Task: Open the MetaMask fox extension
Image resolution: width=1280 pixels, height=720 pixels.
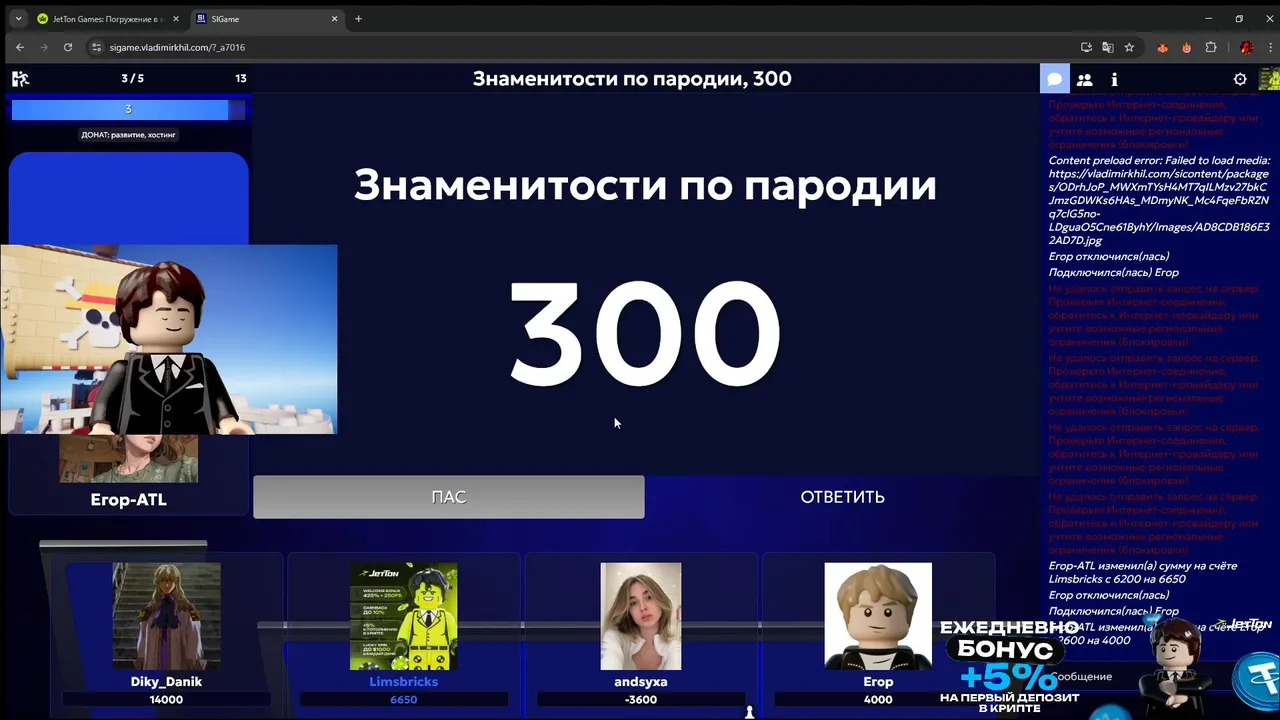Action: [1163, 47]
